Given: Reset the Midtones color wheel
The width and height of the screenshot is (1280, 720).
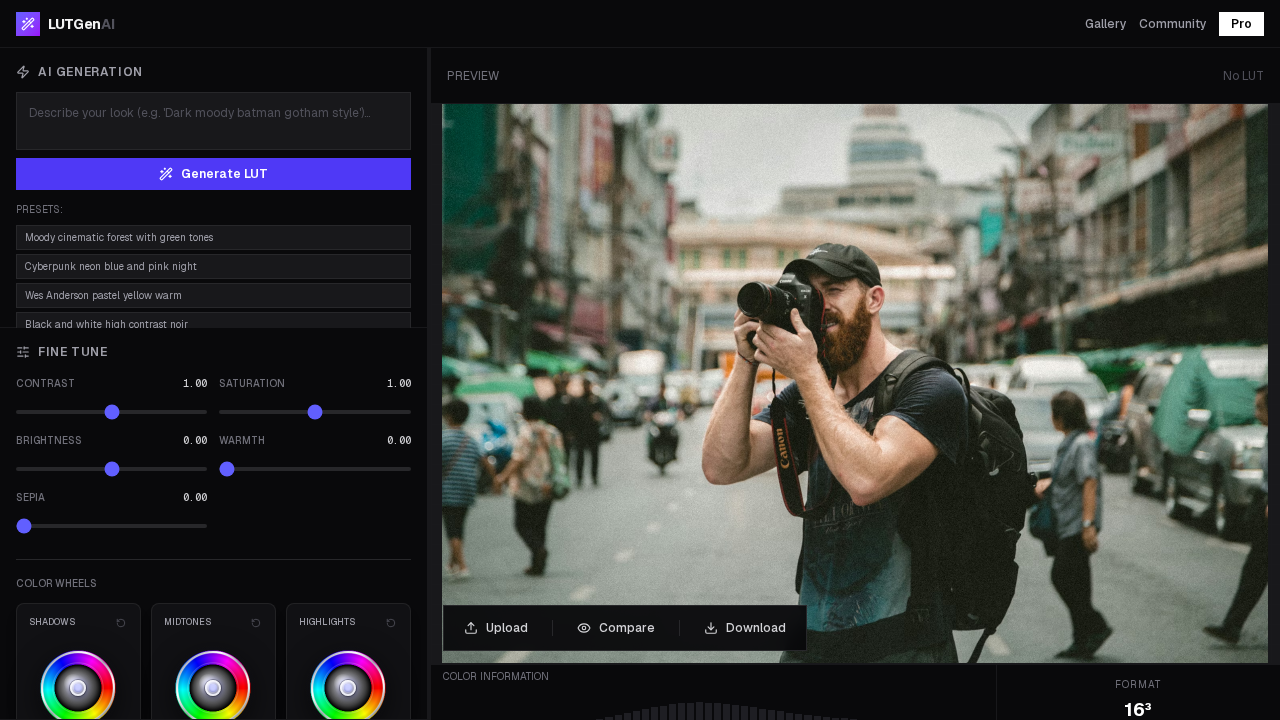Looking at the screenshot, I should (255, 622).
